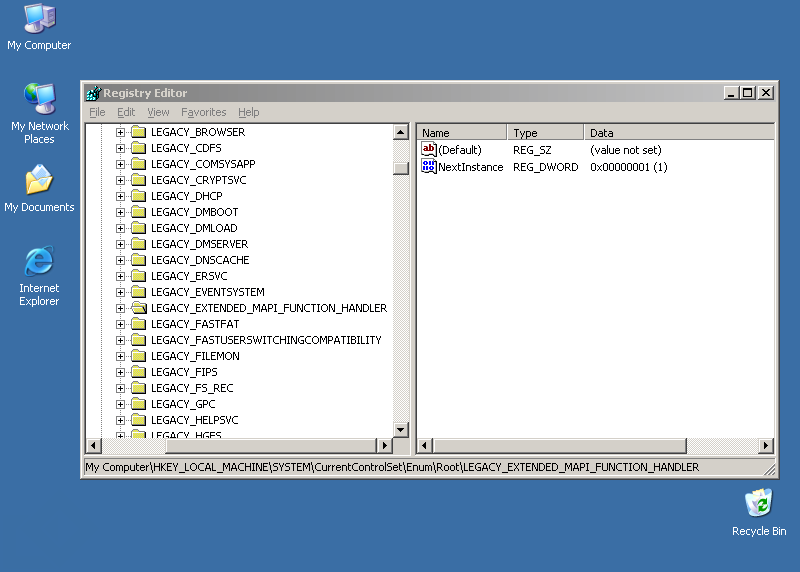Click tree pane scroll down arrow
The height and width of the screenshot is (572, 800).
[x=401, y=430]
